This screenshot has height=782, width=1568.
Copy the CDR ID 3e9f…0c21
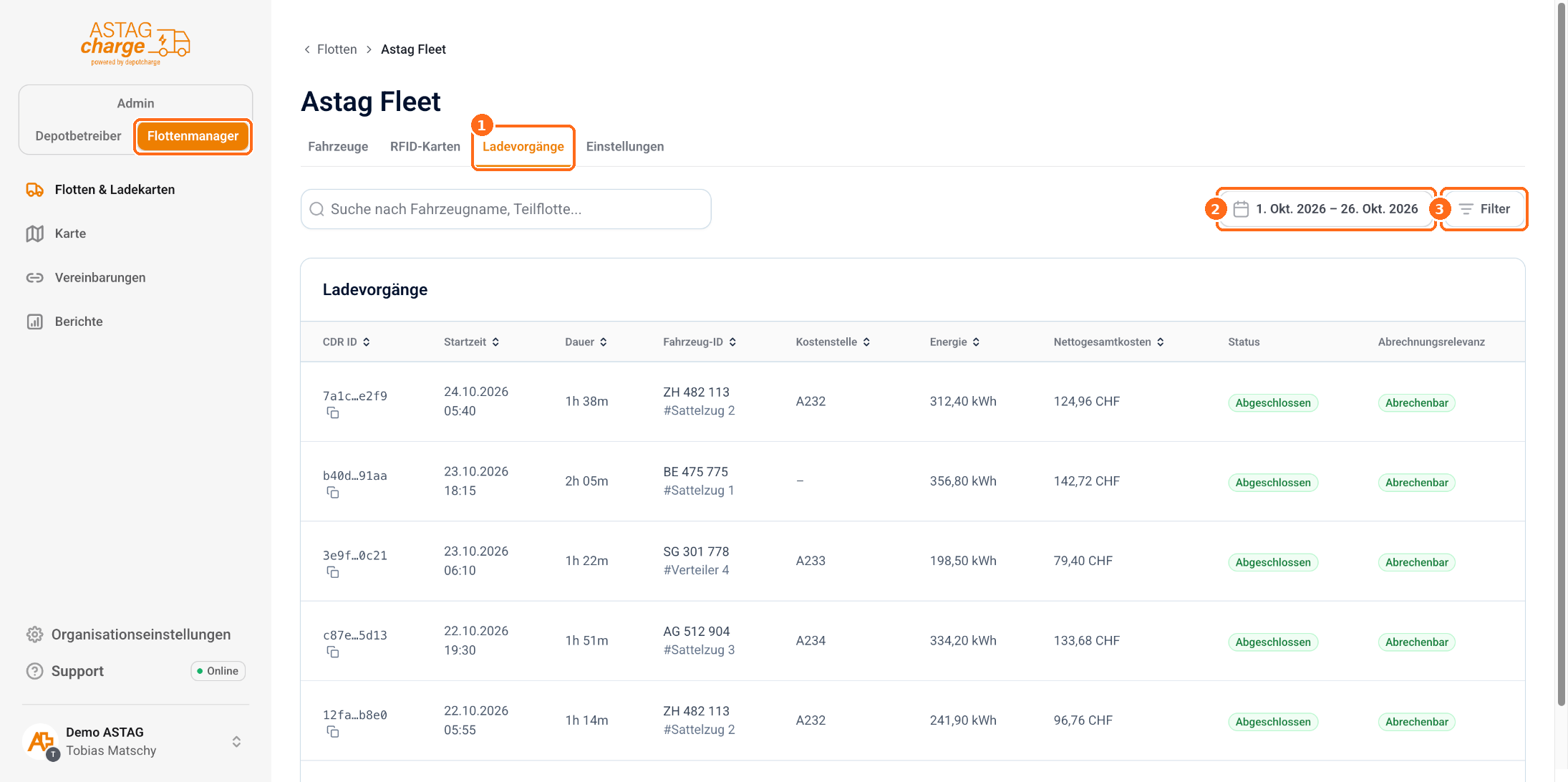point(333,571)
